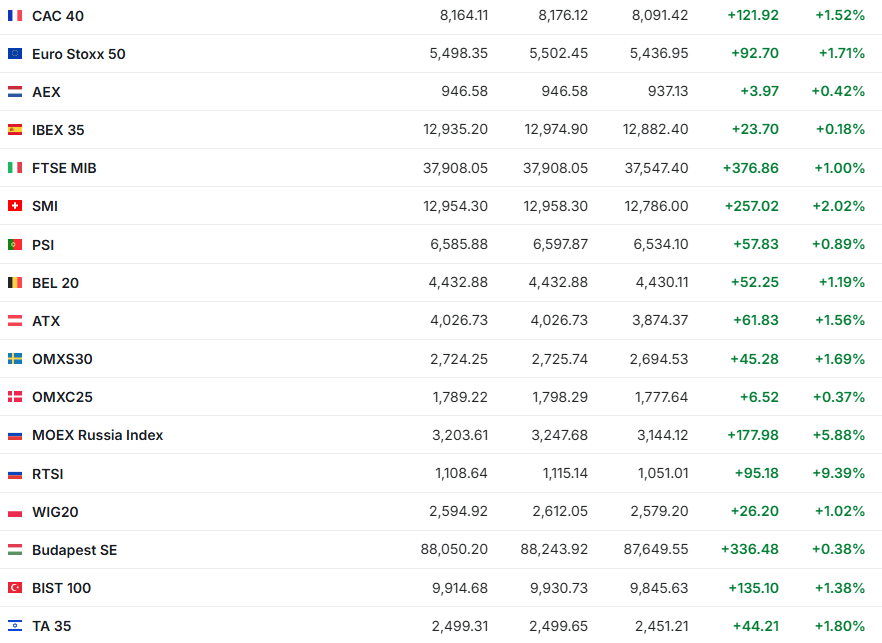The width and height of the screenshot is (882, 643).
Task: Open the OMXC25 index link
Action: (62, 397)
